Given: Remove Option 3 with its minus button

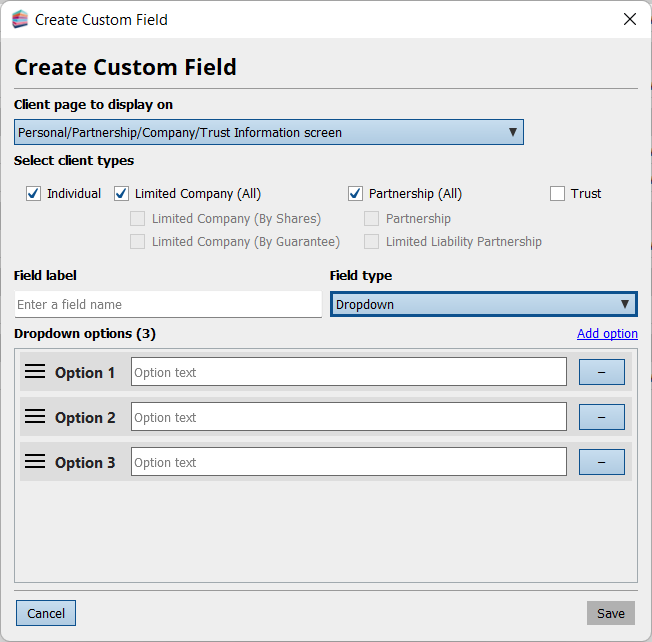Looking at the screenshot, I should click(601, 462).
